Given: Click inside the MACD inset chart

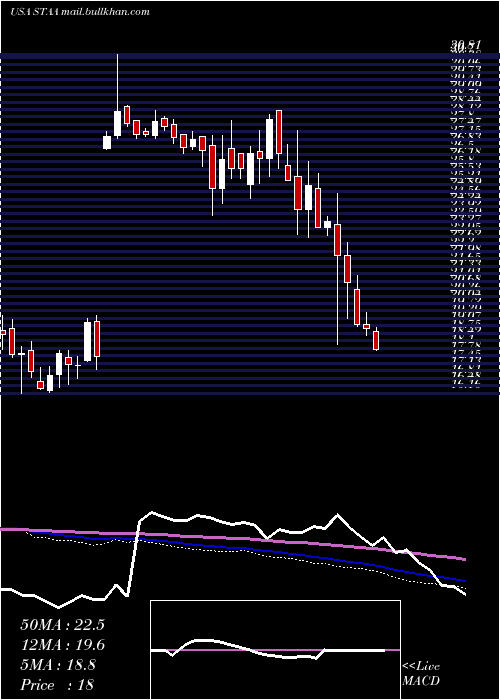Looking at the screenshot, I should 275,650.
